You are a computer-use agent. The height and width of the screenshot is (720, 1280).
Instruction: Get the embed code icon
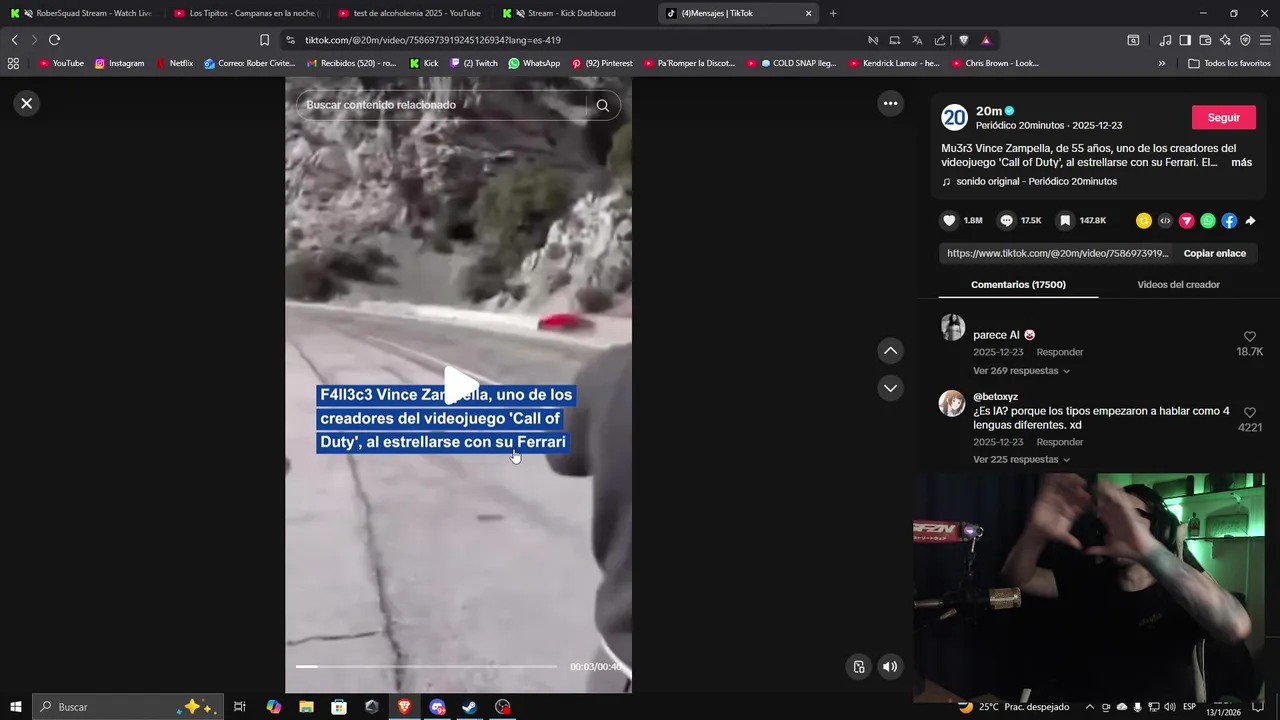(1165, 220)
